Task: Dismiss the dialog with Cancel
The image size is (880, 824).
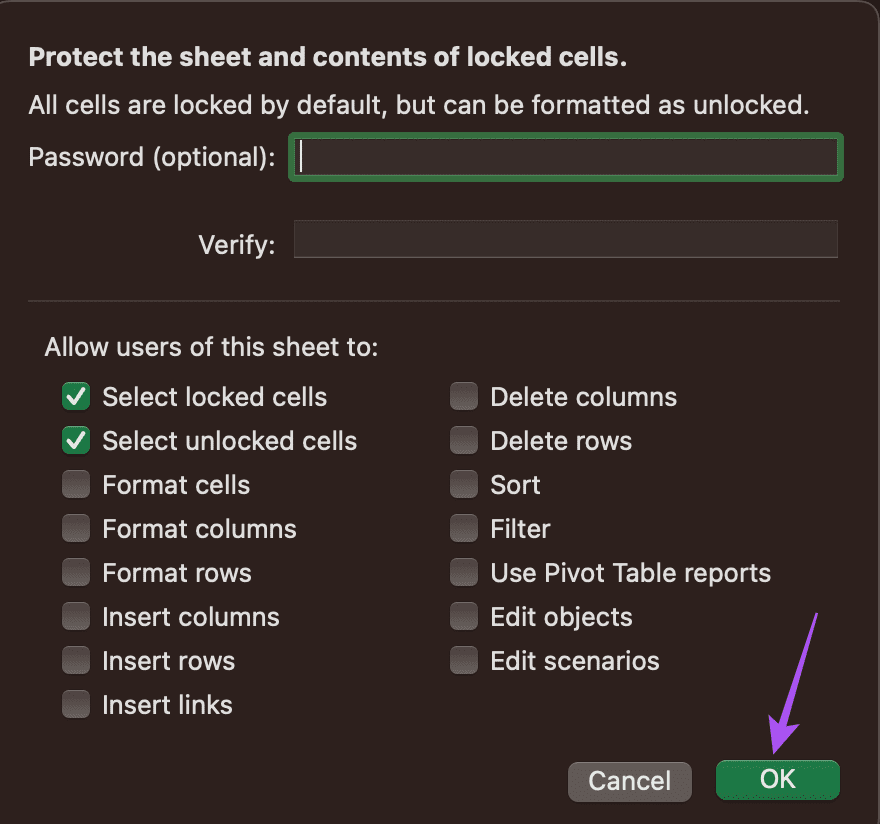Action: 630,781
